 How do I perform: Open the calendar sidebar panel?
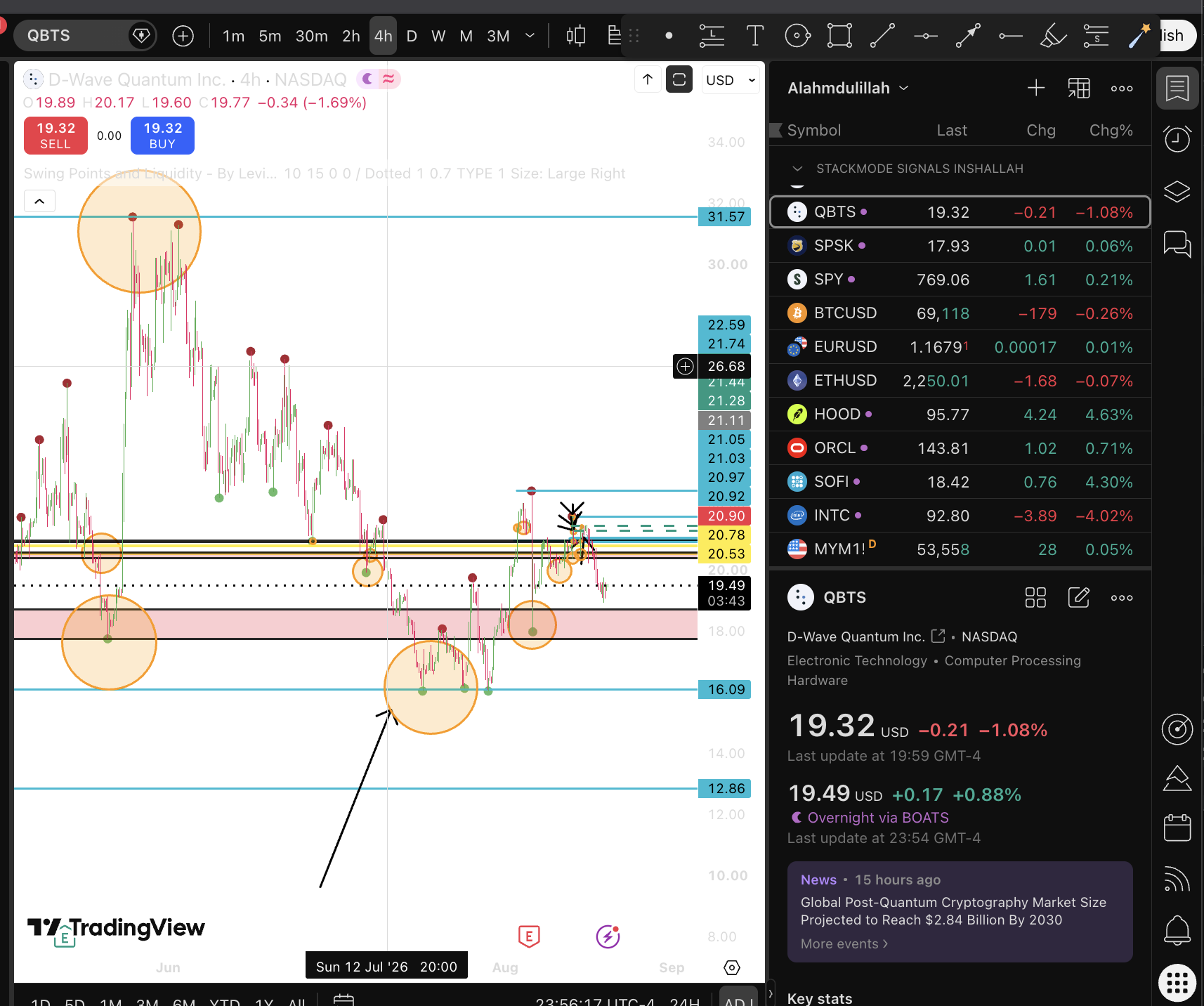[x=1177, y=828]
